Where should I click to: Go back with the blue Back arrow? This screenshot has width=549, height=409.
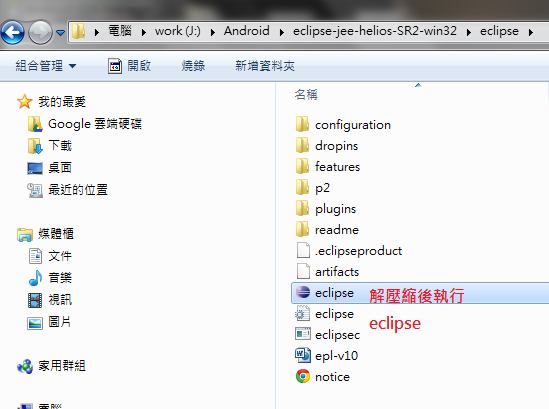(13, 32)
